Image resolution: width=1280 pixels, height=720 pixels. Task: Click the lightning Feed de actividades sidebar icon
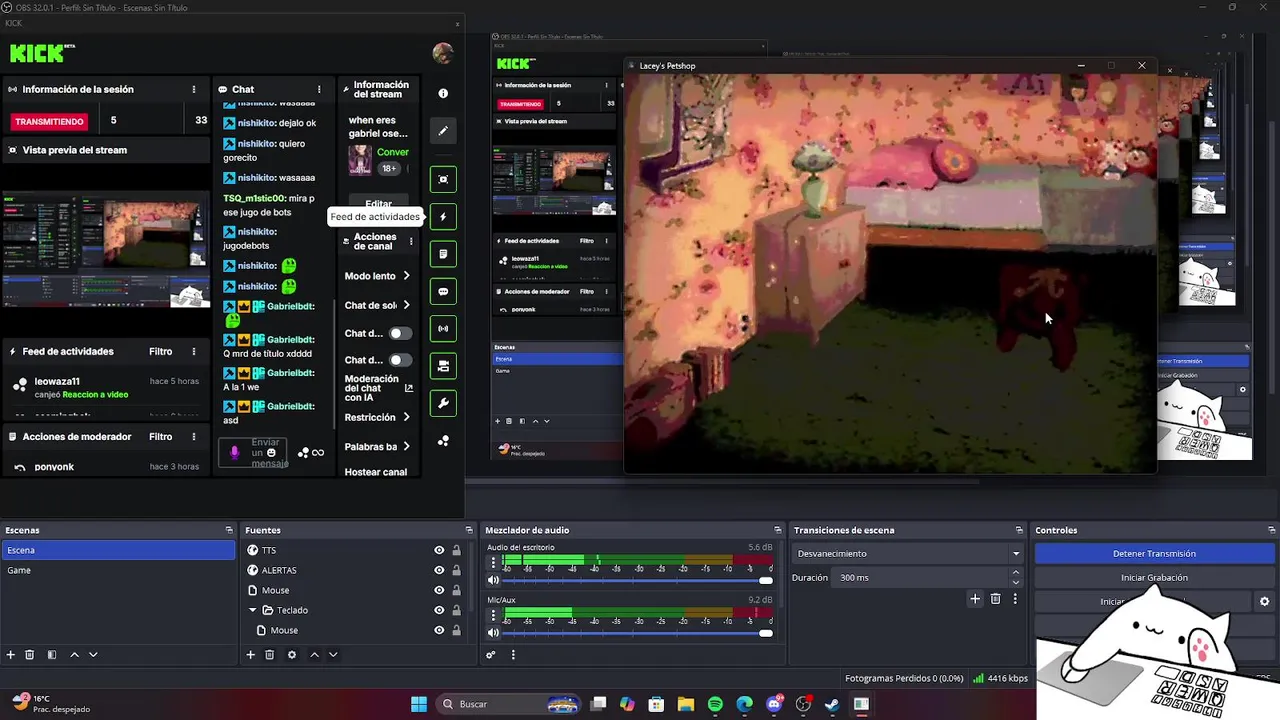coord(443,217)
